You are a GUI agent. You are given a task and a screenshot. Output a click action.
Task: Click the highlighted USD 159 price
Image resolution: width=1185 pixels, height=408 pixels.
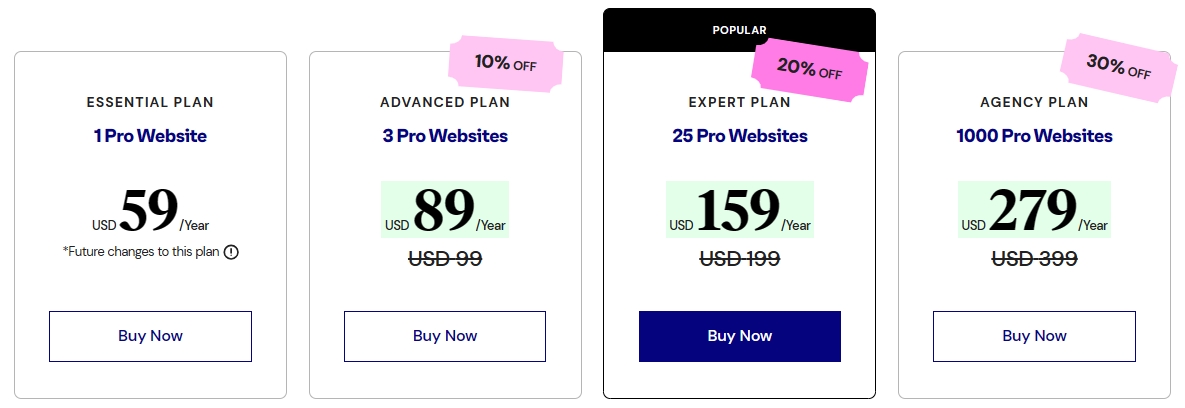[740, 211]
